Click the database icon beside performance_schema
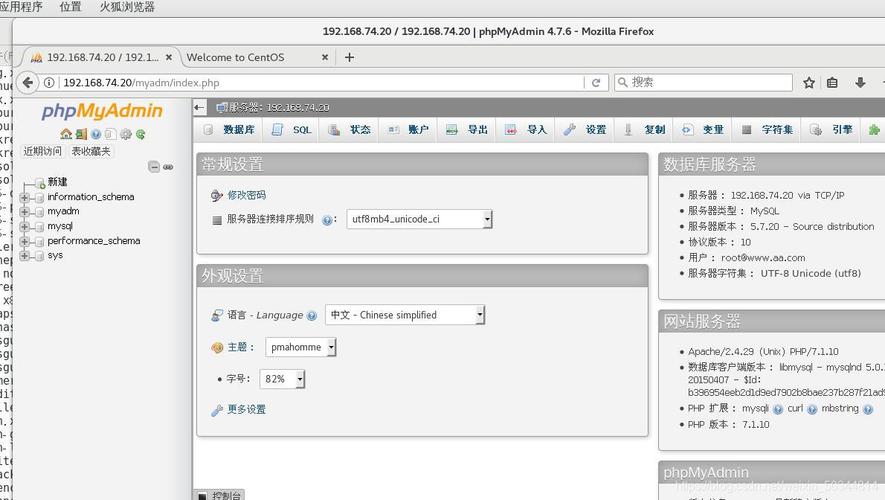 click(39, 242)
